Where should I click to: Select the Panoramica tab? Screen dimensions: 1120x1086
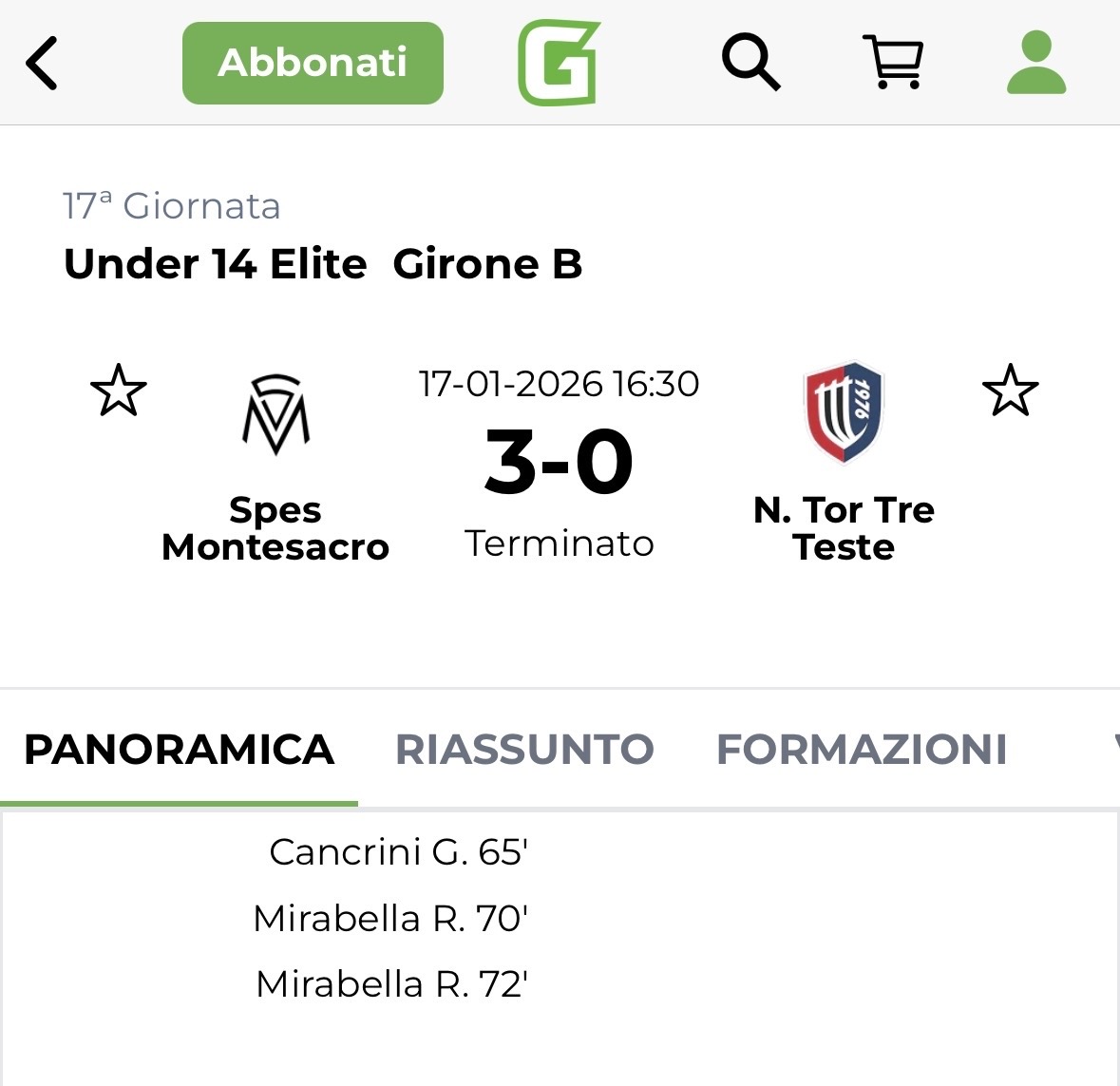coord(179,750)
